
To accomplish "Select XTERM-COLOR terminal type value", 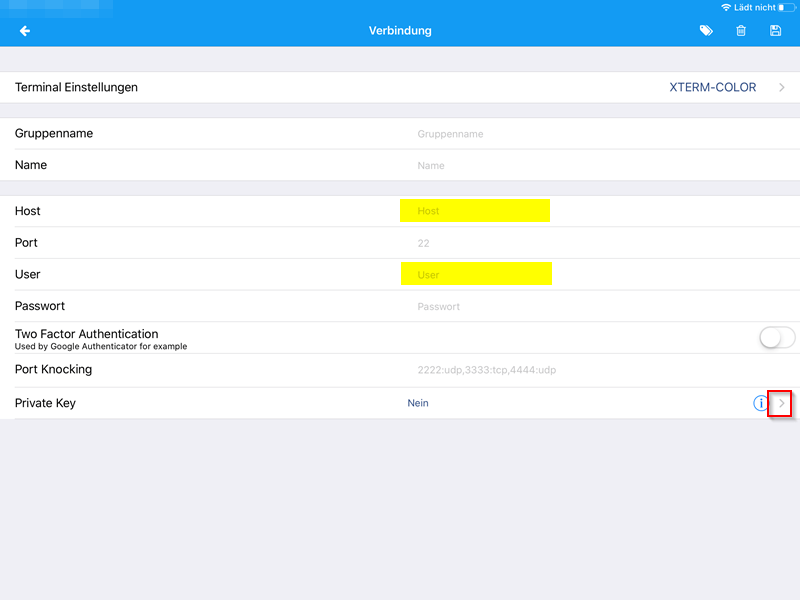I will point(712,88).
